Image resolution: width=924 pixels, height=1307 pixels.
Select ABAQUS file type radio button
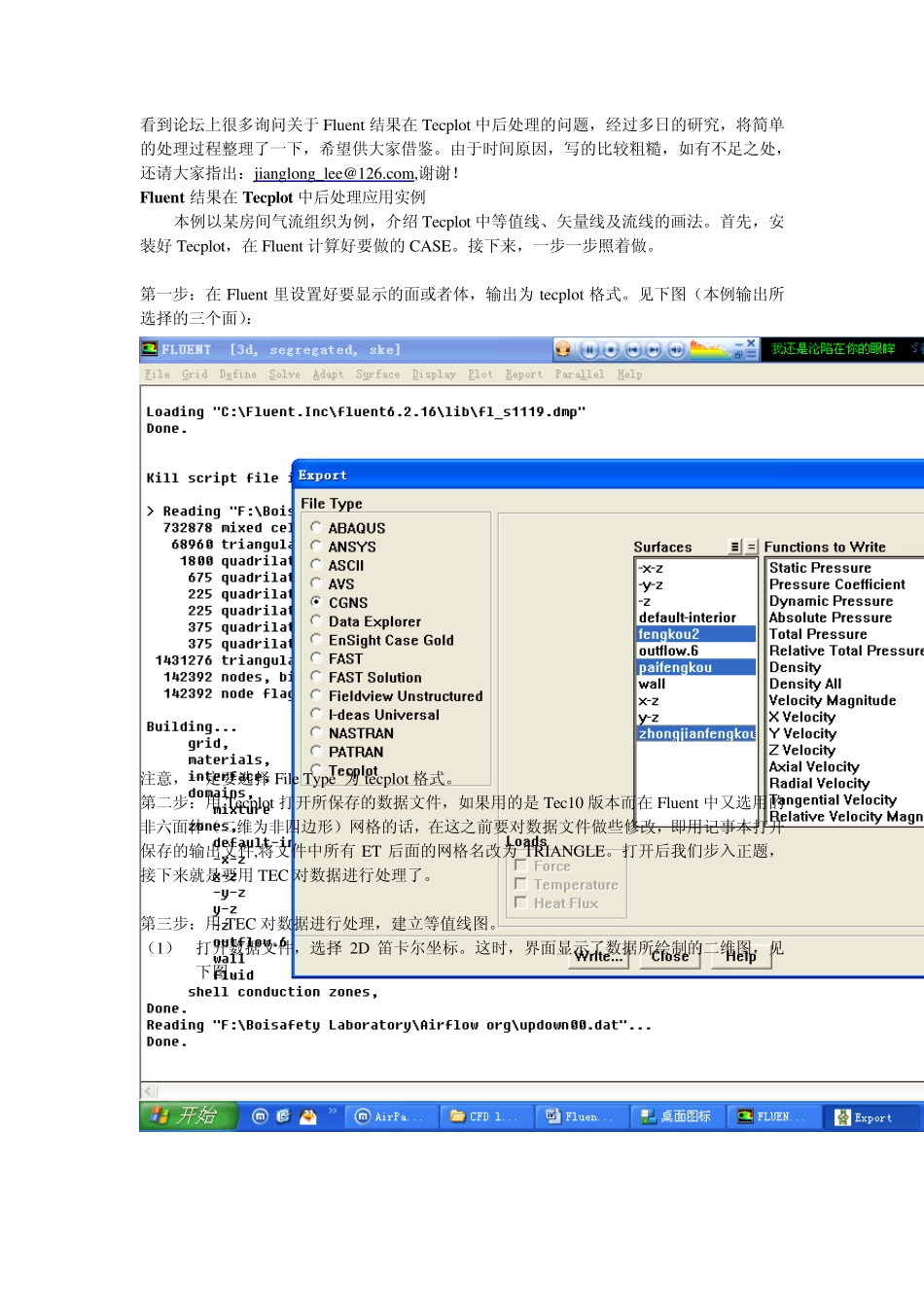click(x=316, y=527)
